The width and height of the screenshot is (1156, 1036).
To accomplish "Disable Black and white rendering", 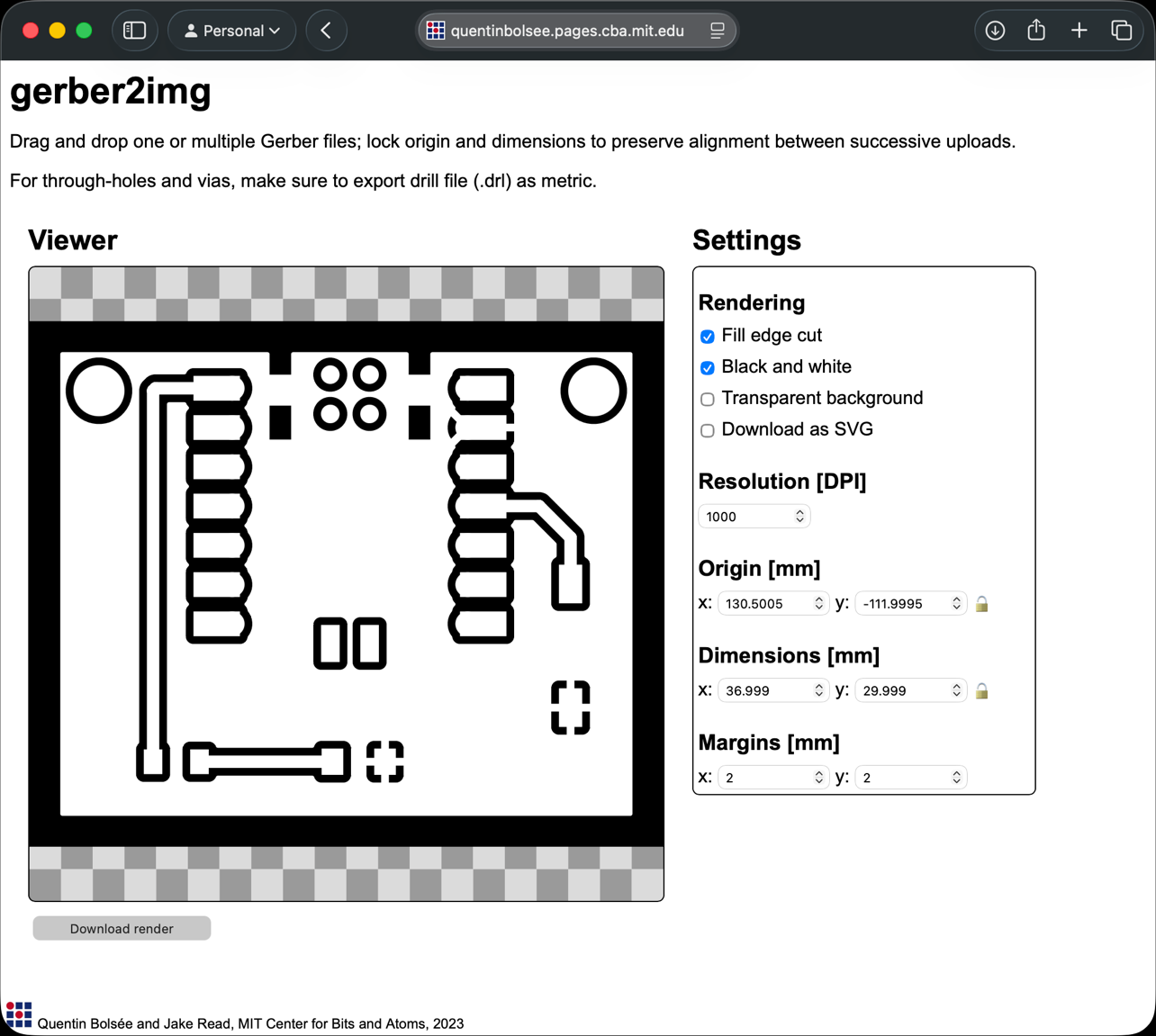I will pos(708,368).
